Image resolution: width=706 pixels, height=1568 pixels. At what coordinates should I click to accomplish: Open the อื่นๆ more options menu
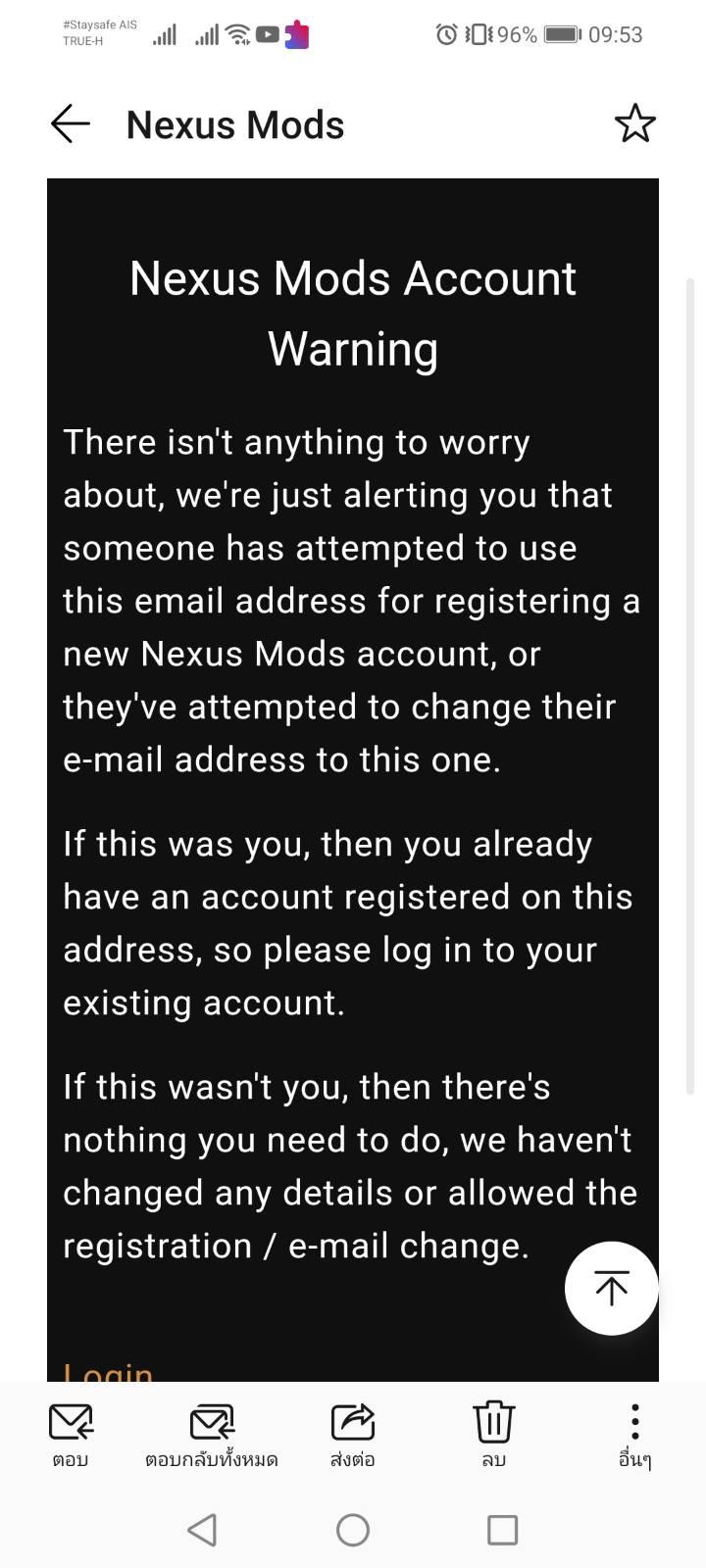point(635,1435)
